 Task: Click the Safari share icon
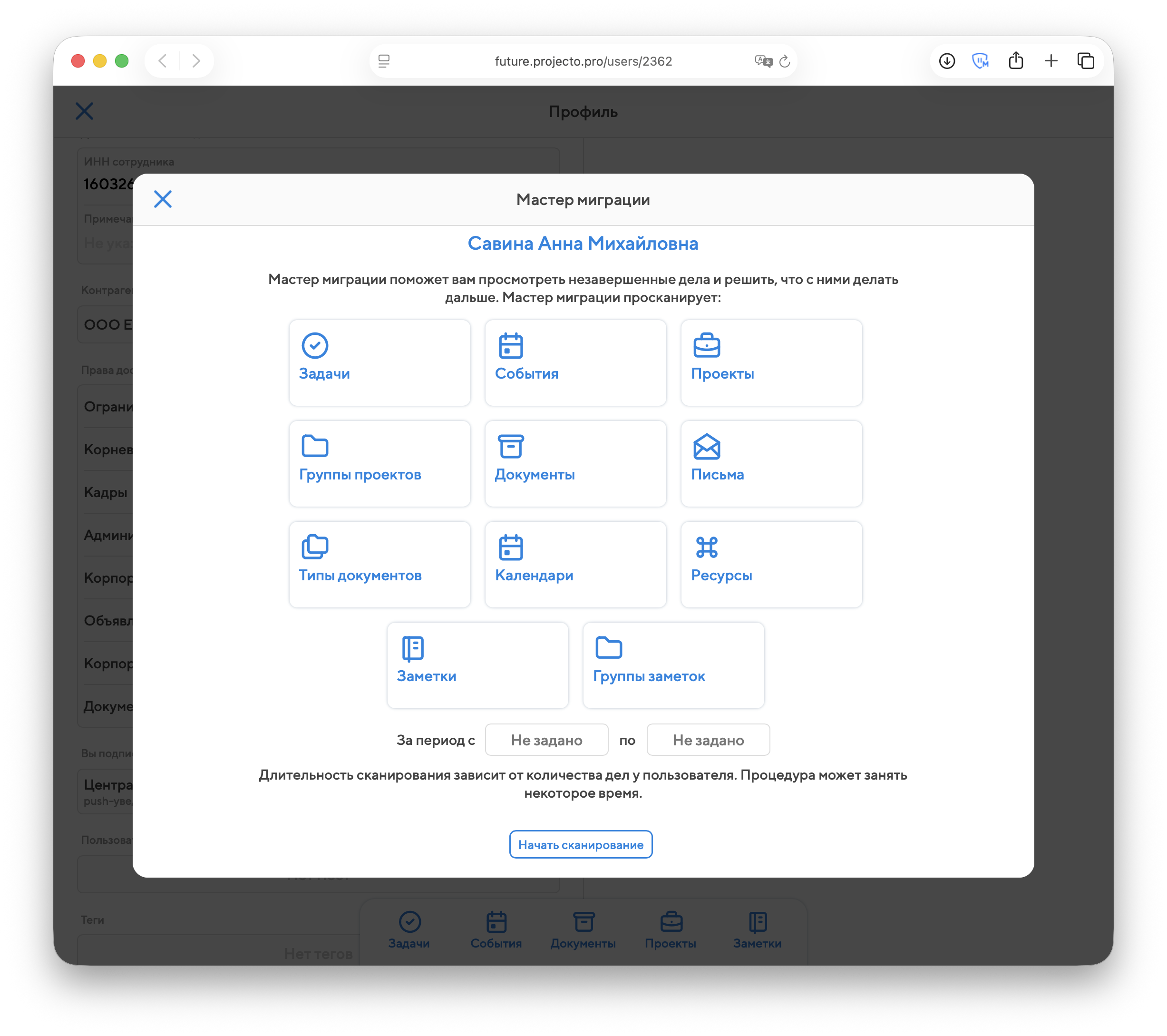pos(1016,61)
